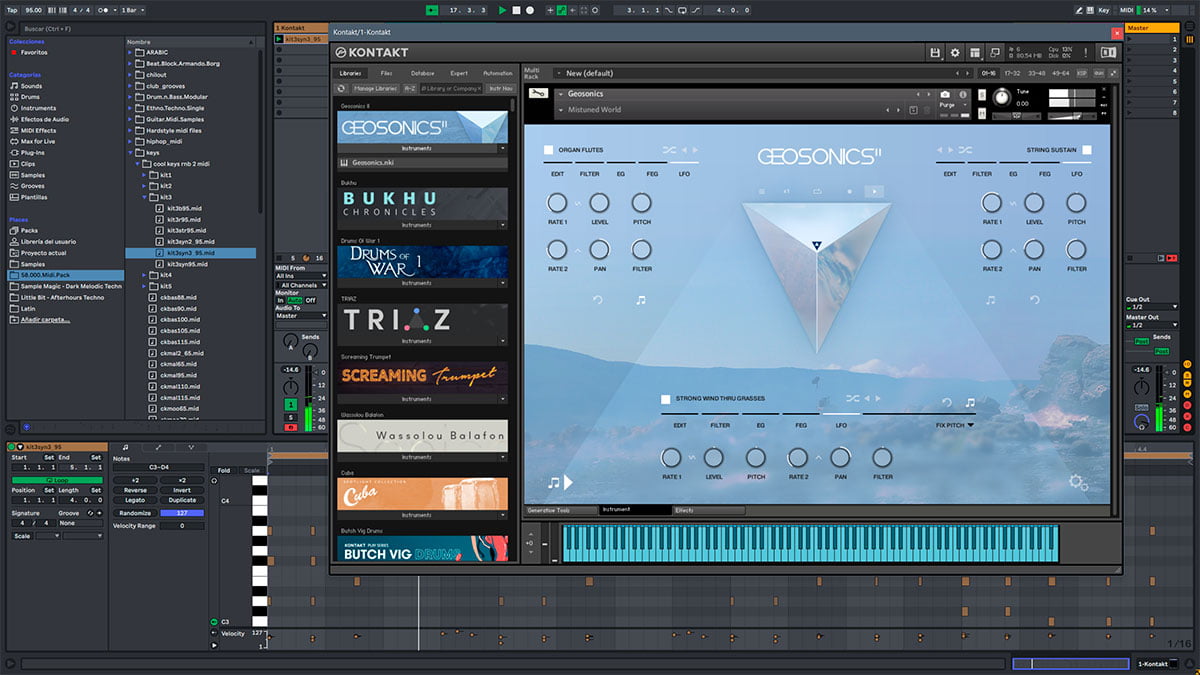
Task: Click the Ableton record button
Action: (530, 10)
